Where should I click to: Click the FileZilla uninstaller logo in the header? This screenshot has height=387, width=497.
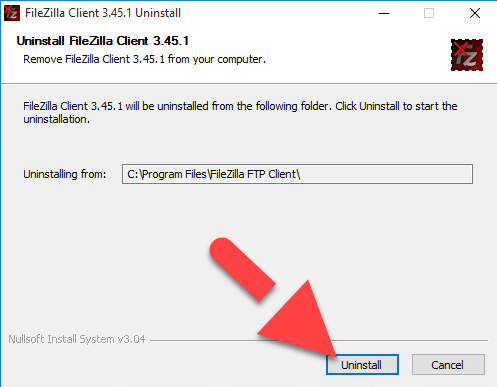pos(467,55)
